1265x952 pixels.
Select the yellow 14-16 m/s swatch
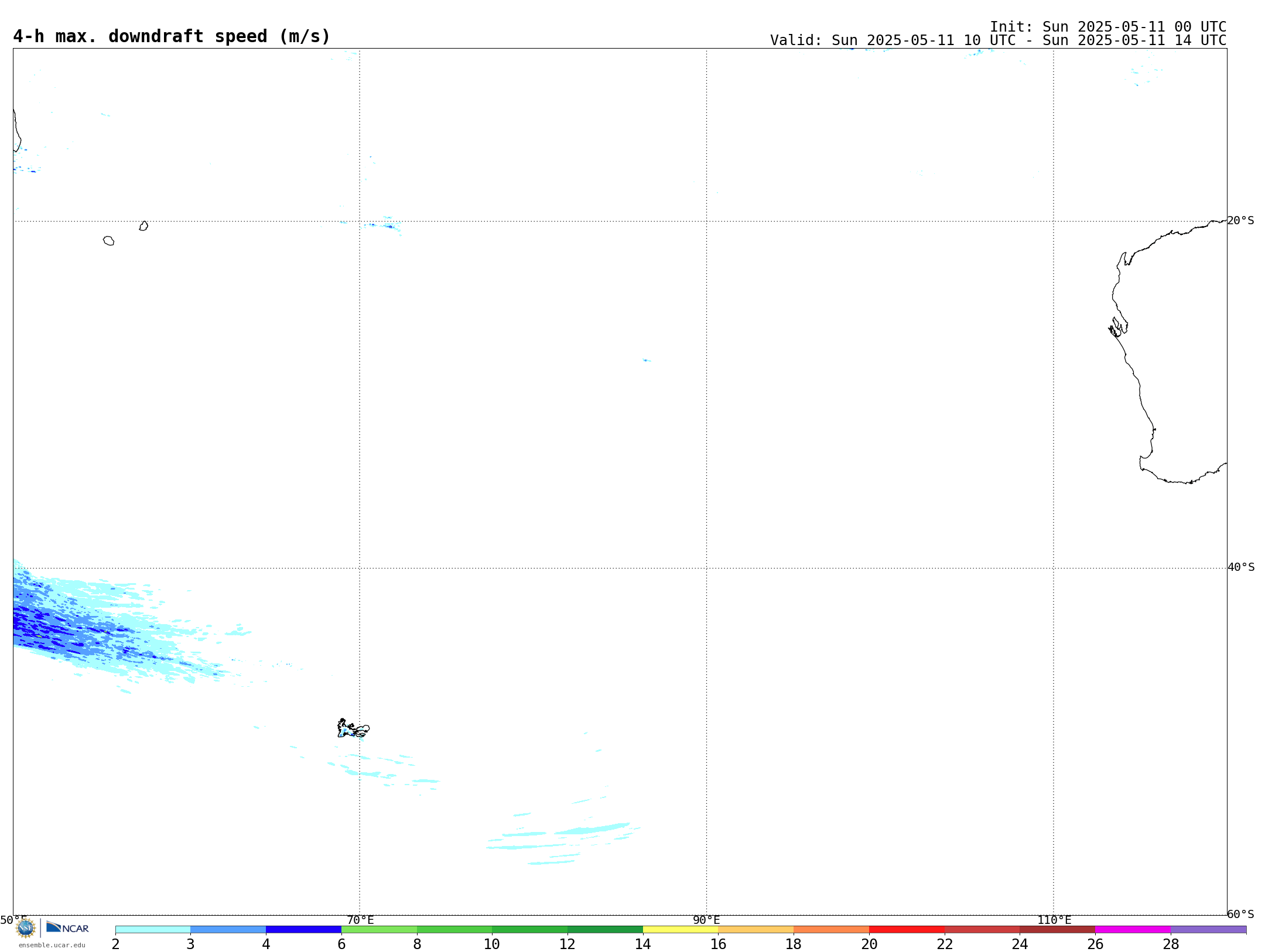click(x=681, y=929)
